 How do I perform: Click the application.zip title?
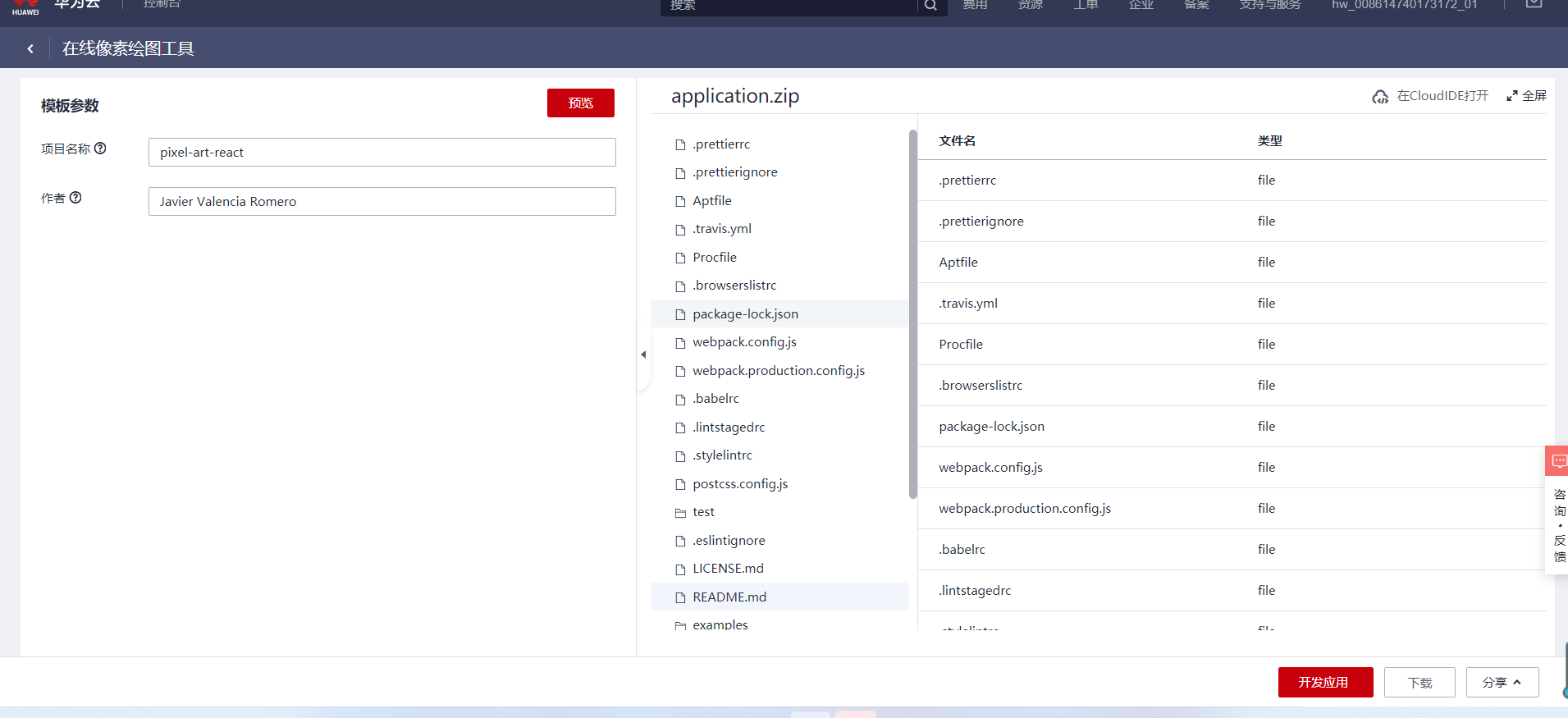click(x=735, y=96)
